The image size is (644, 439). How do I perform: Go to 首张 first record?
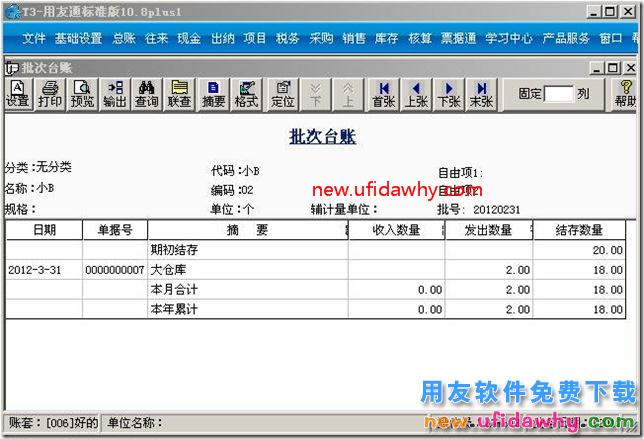(384, 94)
